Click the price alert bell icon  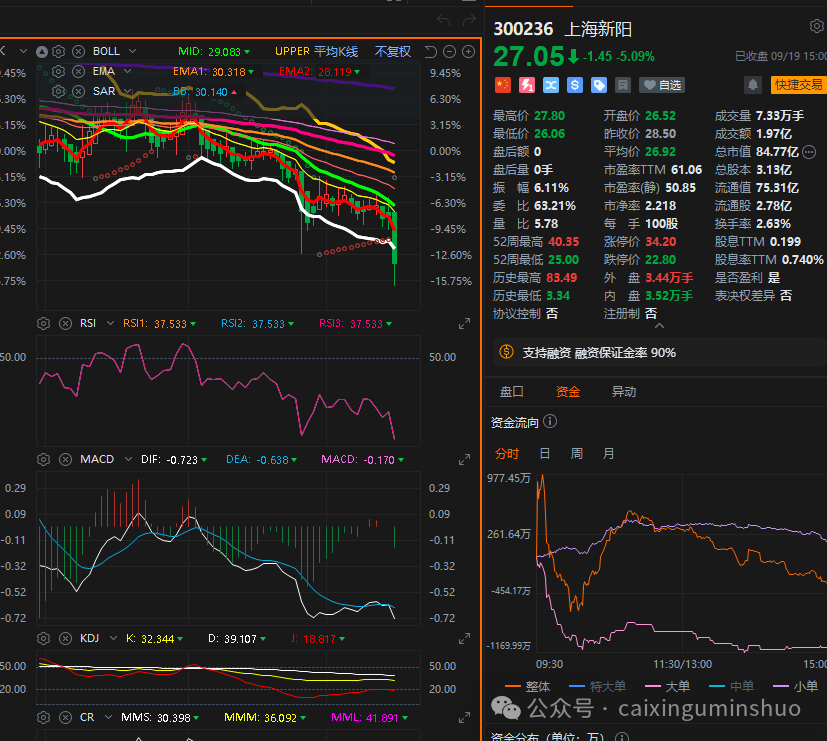(x=752, y=85)
